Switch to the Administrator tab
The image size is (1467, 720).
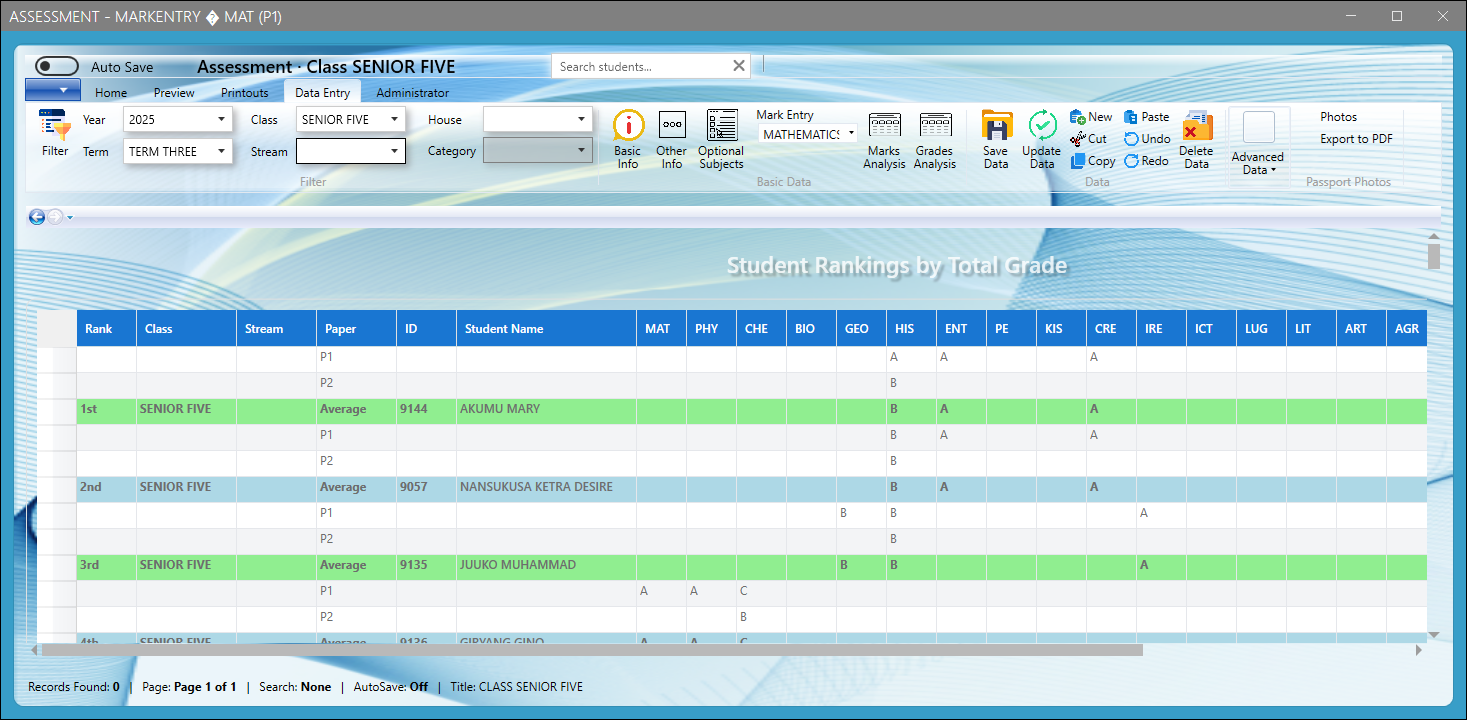412,91
